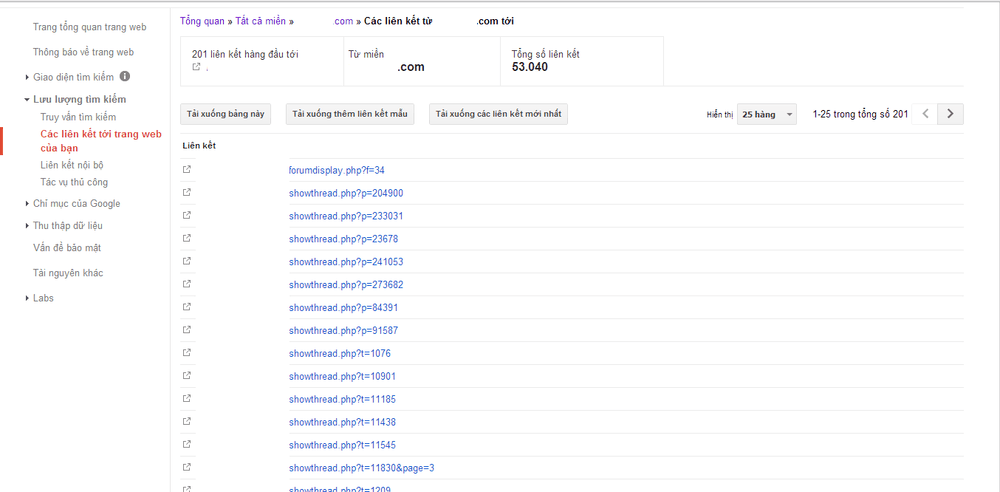Expand the Labs sidebar section
This screenshot has height=492, width=1000.
(43, 298)
